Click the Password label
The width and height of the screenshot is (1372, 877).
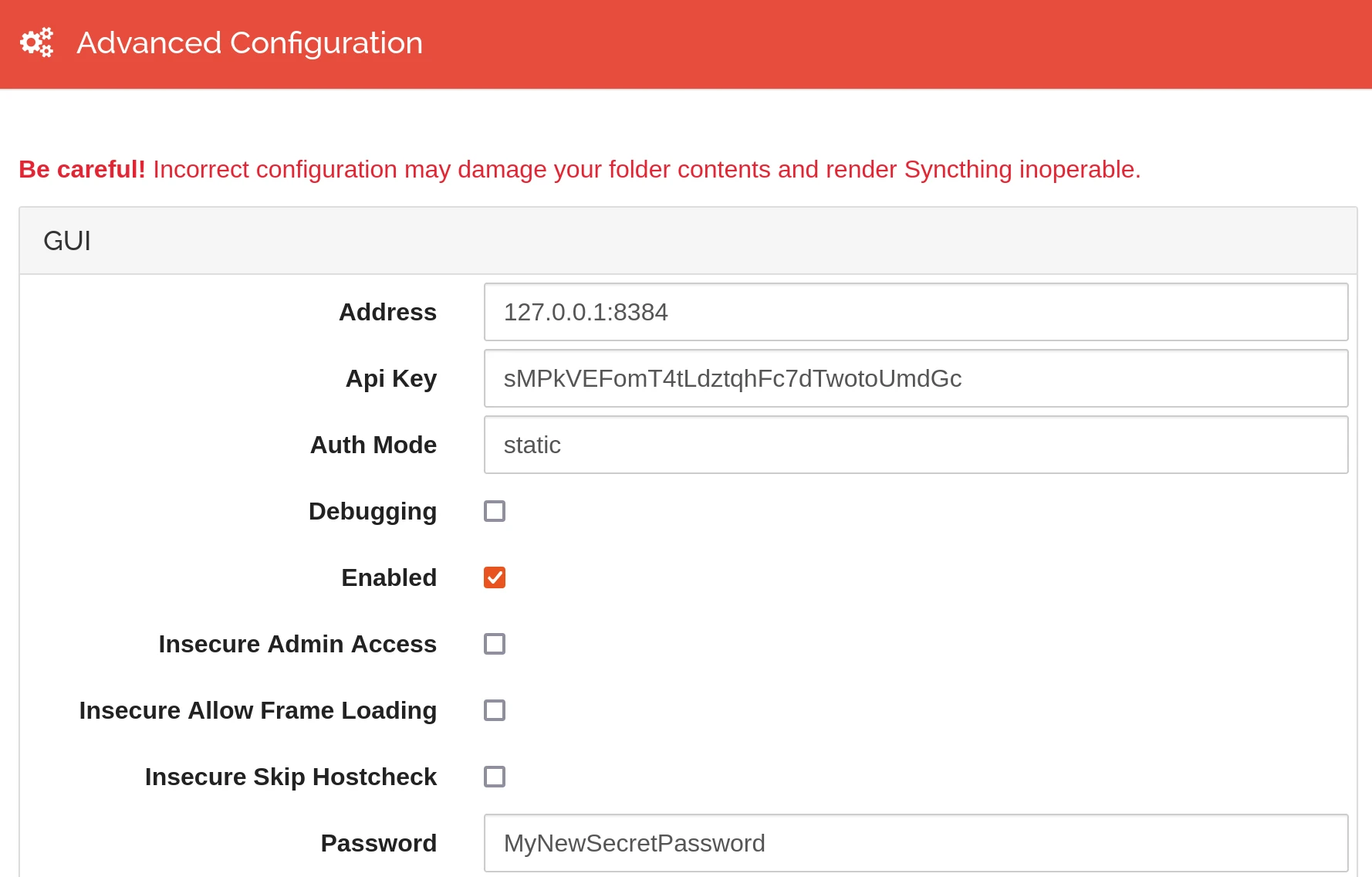pyautogui.click(x=378, y=843)
